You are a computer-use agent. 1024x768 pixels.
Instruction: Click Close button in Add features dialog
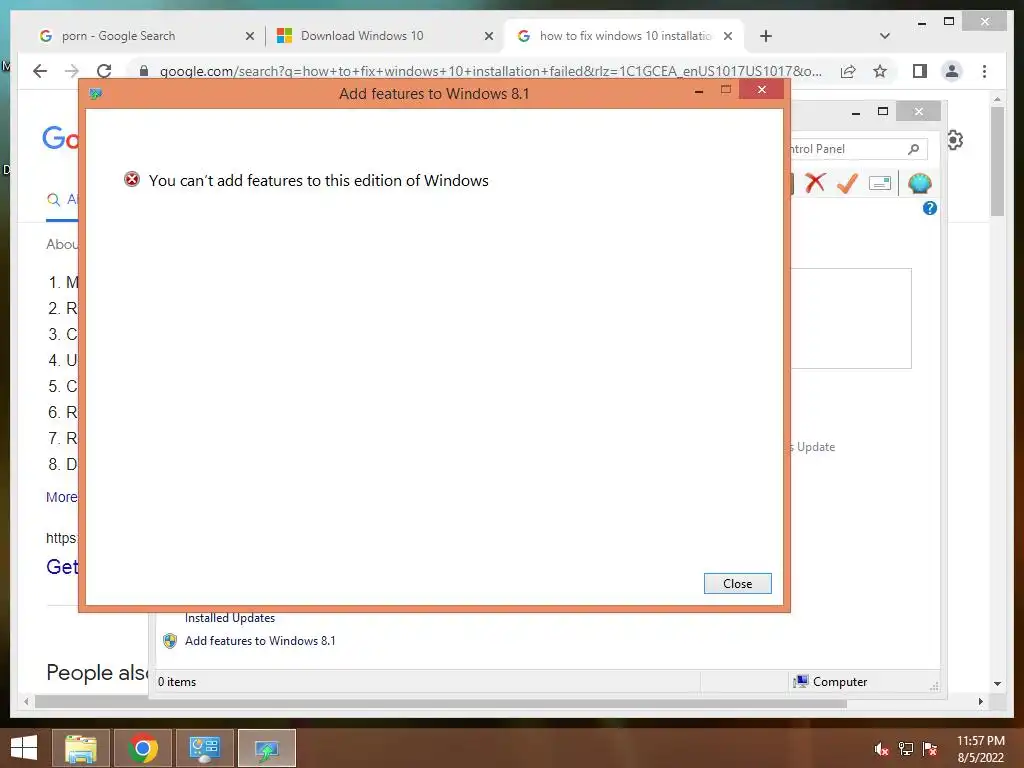(x=737, y=583)
